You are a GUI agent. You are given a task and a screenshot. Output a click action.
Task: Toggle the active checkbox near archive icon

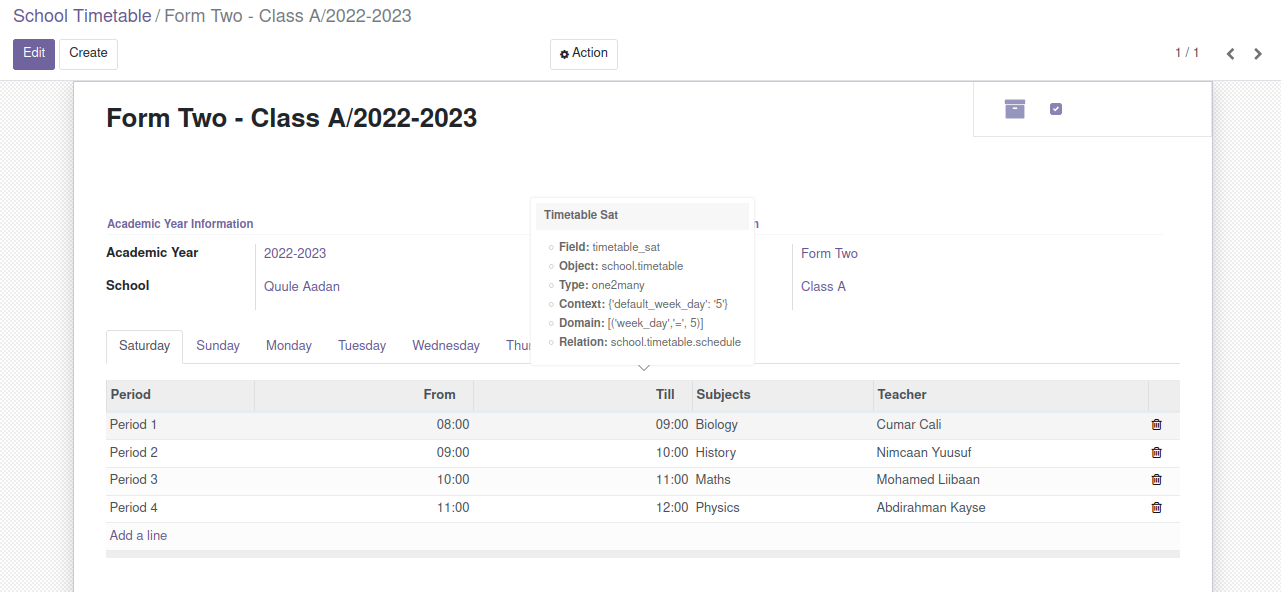(1056, 109)
